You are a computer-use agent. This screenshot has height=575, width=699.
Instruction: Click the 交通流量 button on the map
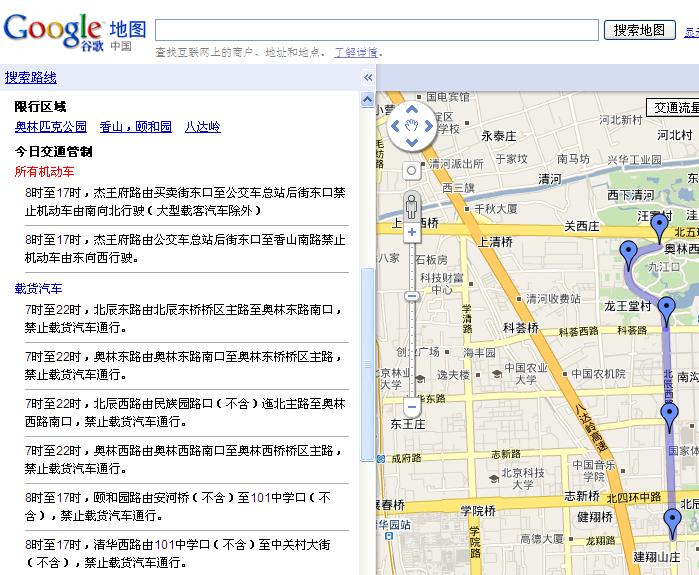coord(673,107)
